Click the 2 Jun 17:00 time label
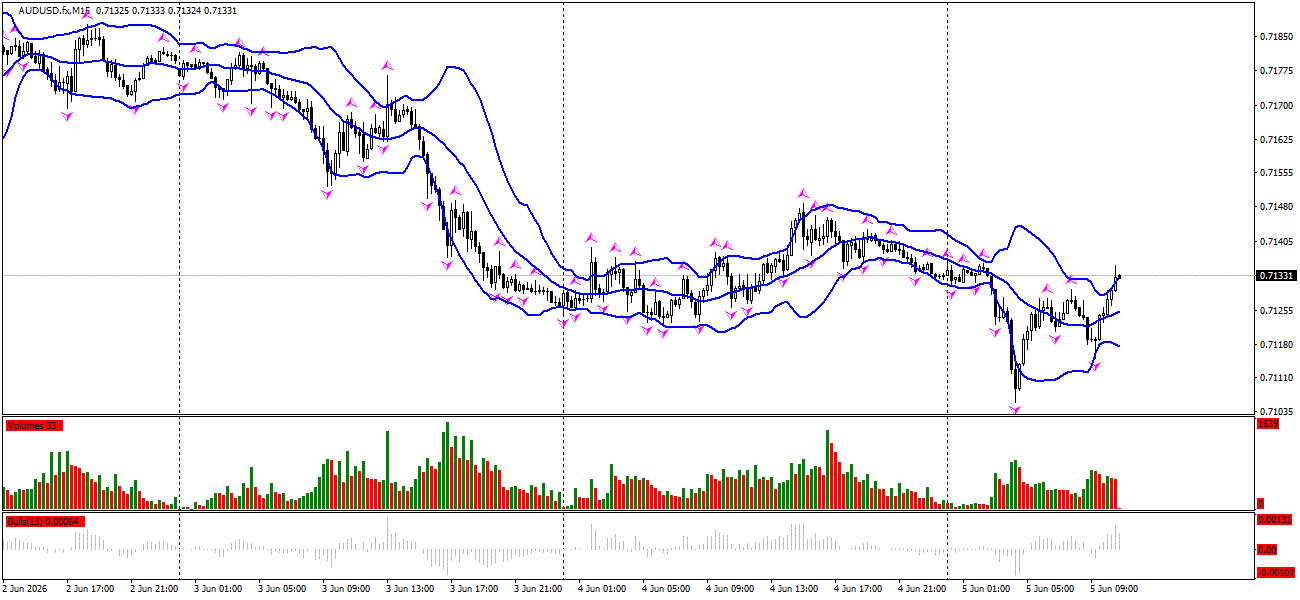This screenshot has height=600, width=1300. click(x=89, y=589)
